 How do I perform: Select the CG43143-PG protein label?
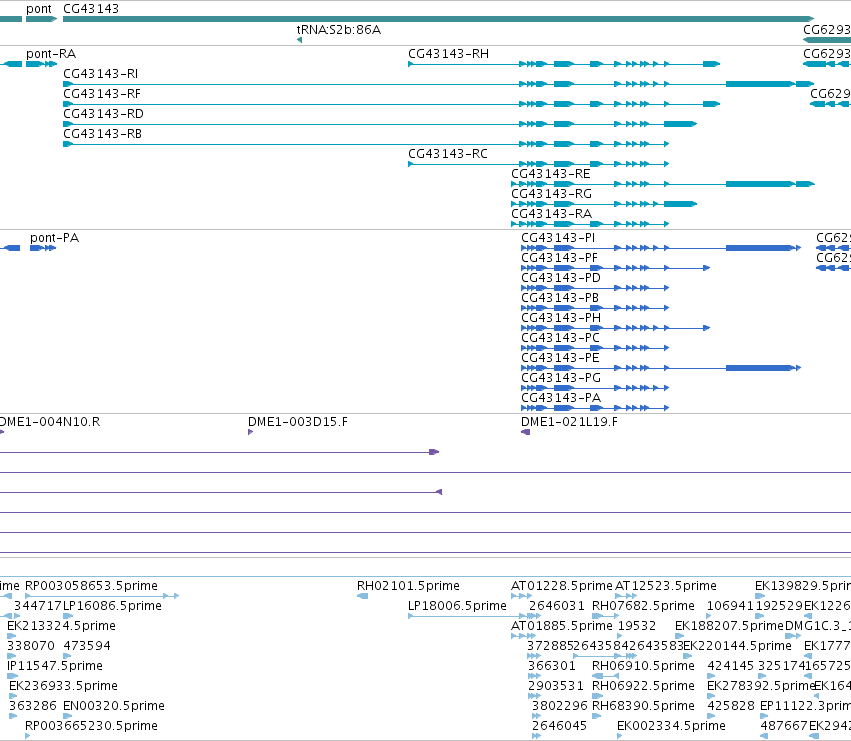coord(561,378)
